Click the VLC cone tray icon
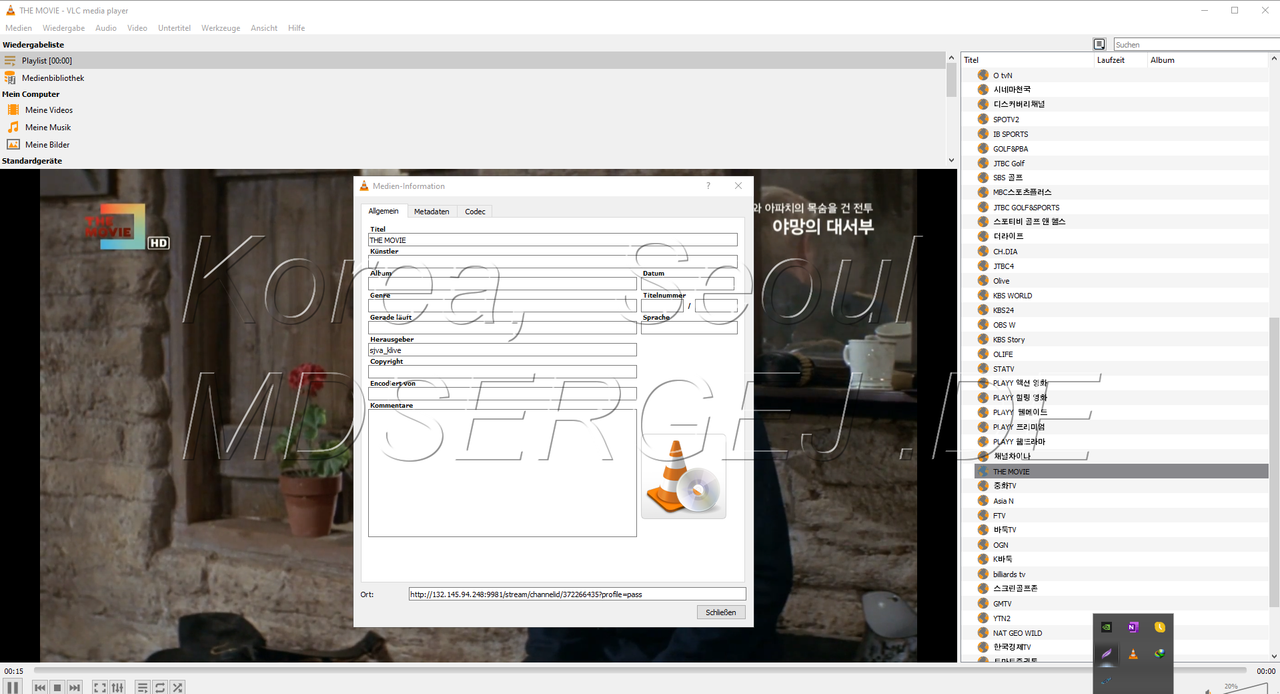Screen dimensions: 1280x694 1133,654
